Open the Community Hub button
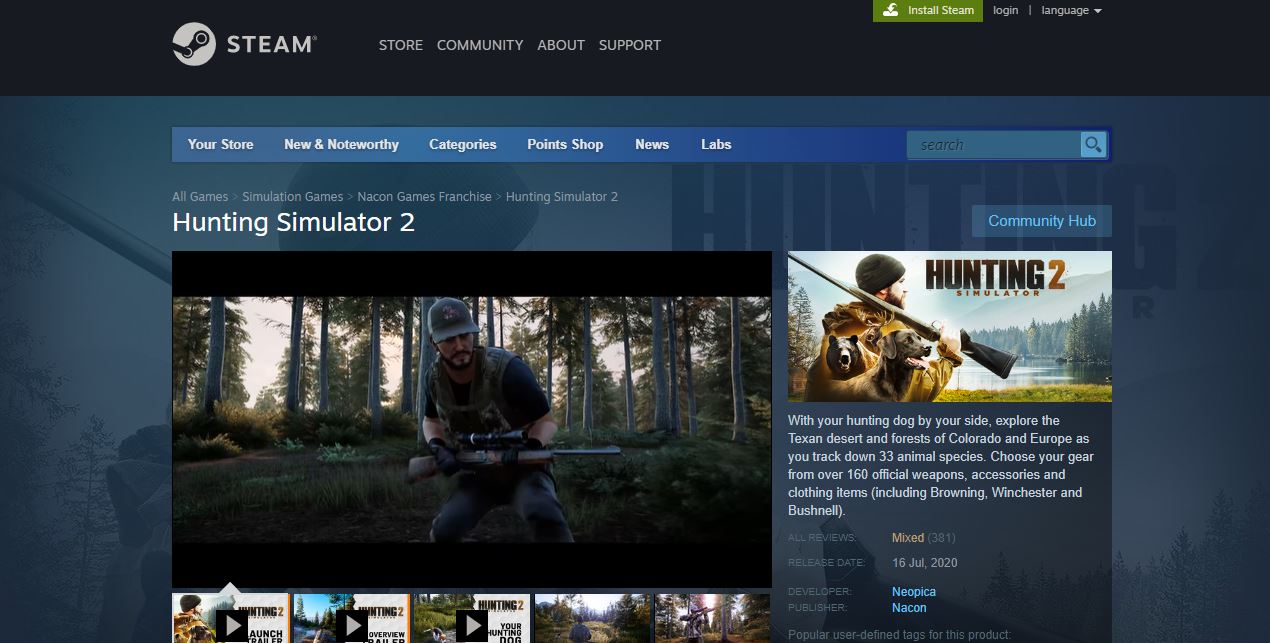Image resolution: width=1270 pixels, height=643 pixels. (1042, 221)
